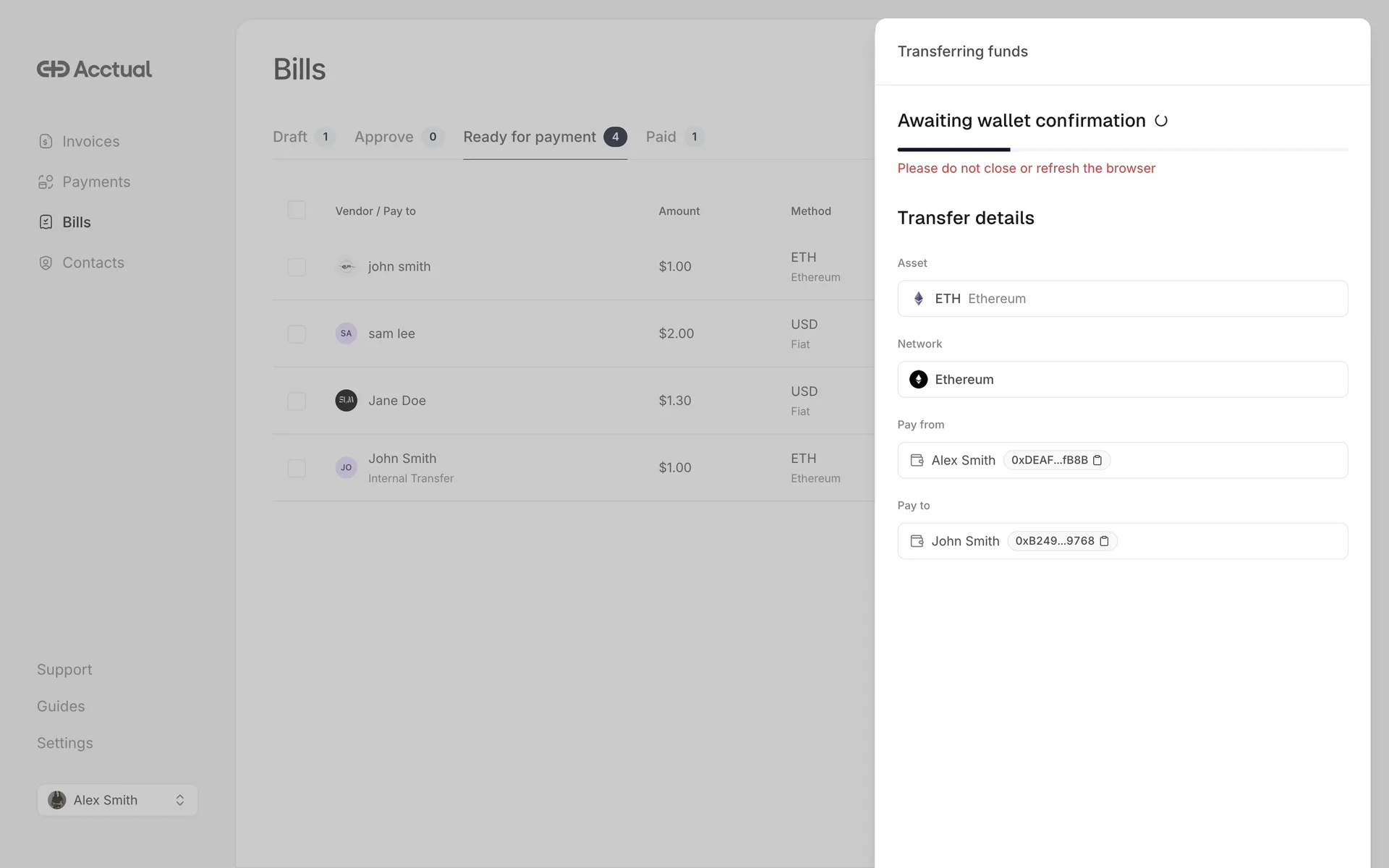
Task: Switch to the Paid tab
Action: (661, 137)
